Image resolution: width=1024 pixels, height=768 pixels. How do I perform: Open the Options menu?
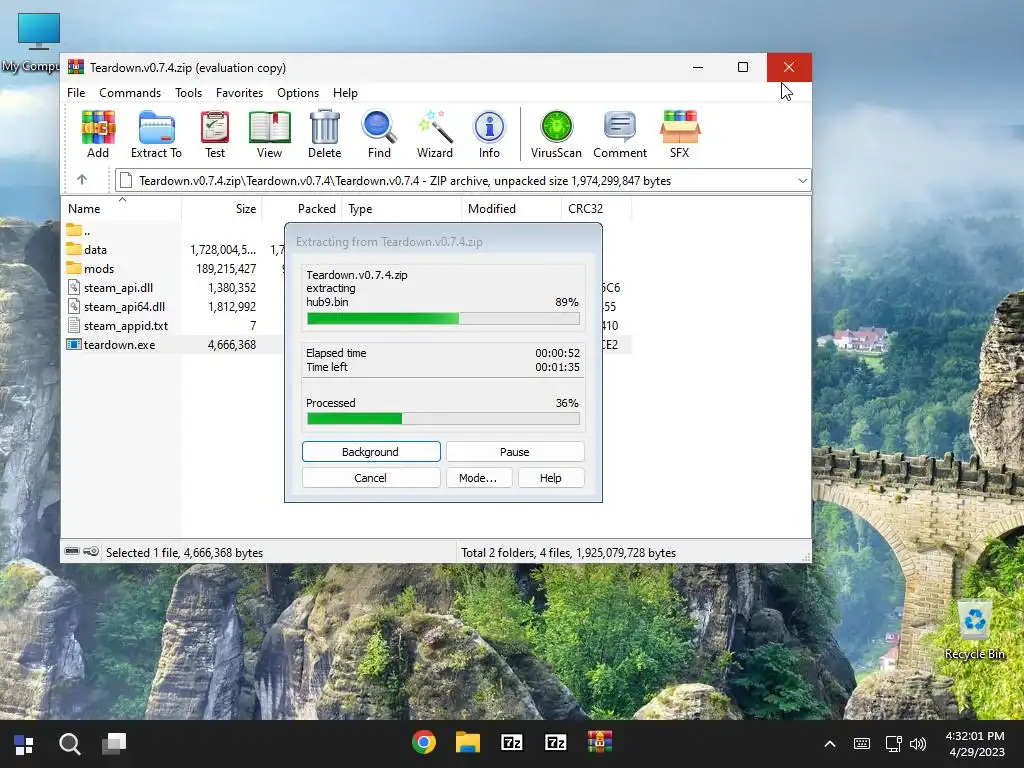pyautogui.click(x=298, y=93)
